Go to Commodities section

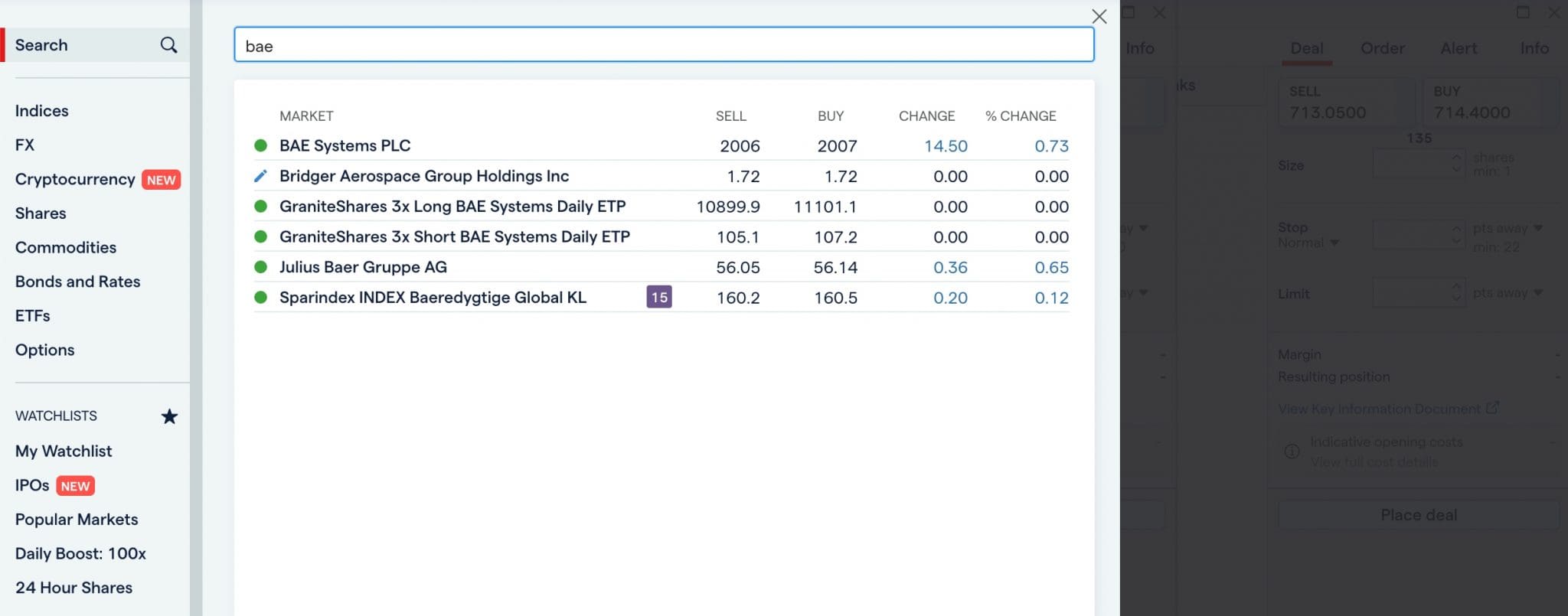tap(66, 247)
